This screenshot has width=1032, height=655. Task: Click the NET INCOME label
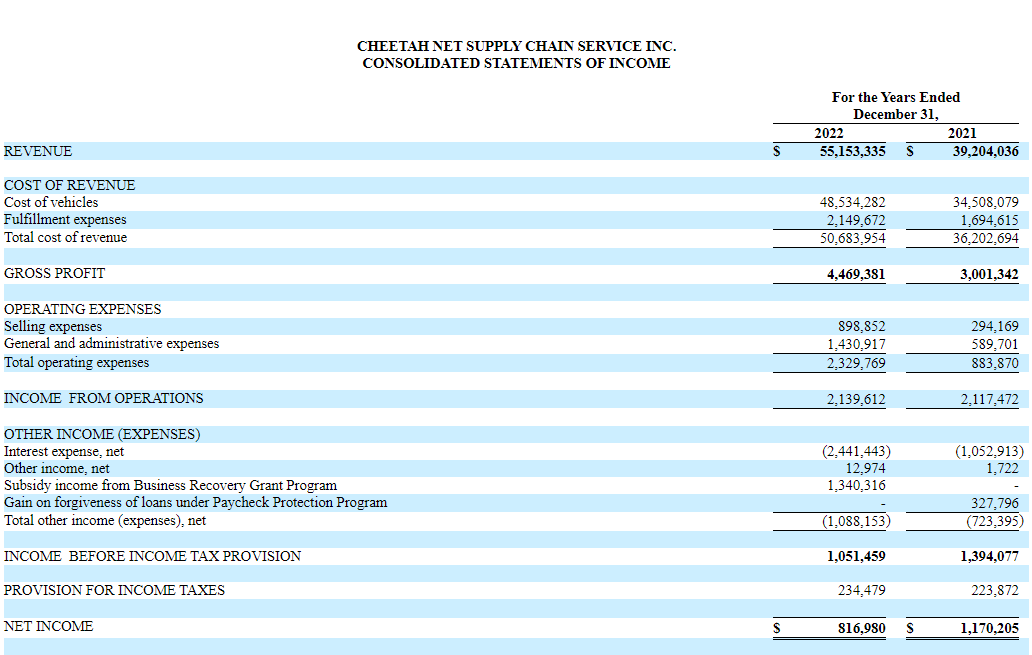click(x=48, y=627)
